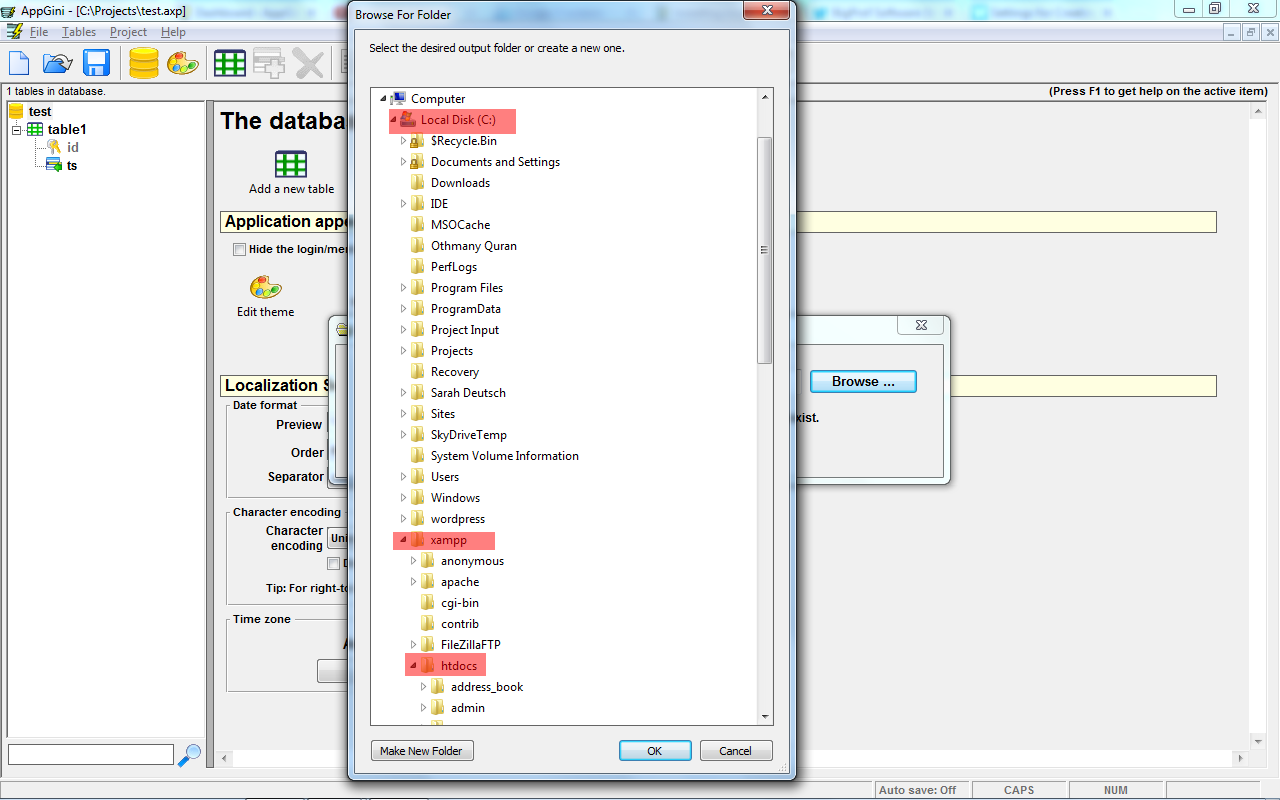Open the theme palette icon in toolbar
The height and width of the screenshot is (800, 1280).
pyautogui.click(x=182, y=64)
